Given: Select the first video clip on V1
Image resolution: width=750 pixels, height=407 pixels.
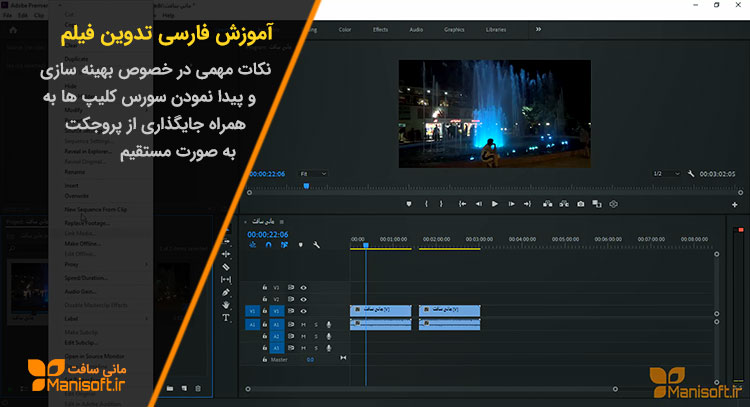Looking at the screenshot, I should tap(380, 310).
